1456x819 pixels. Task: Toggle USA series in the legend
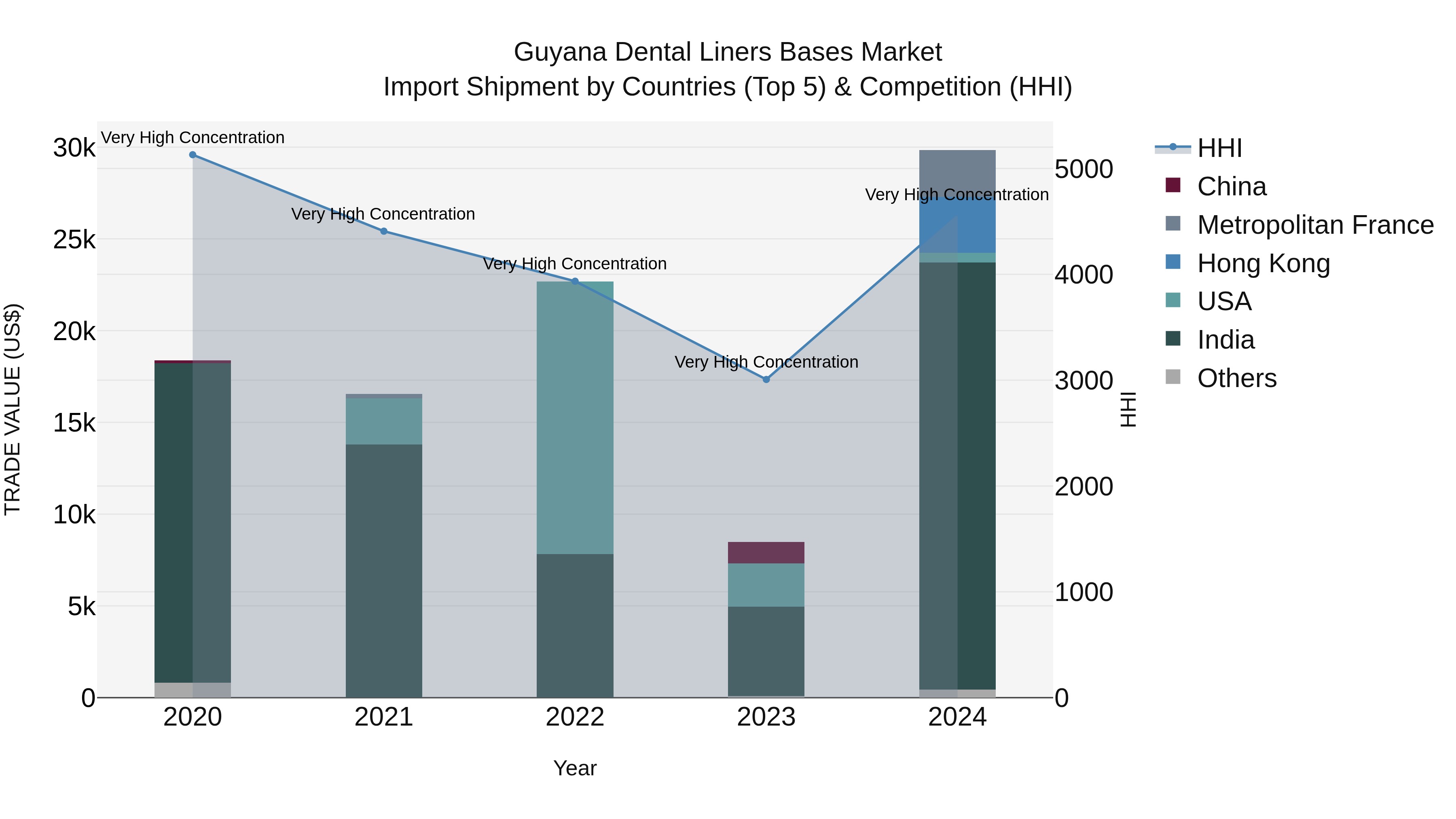pos(1208,301)
